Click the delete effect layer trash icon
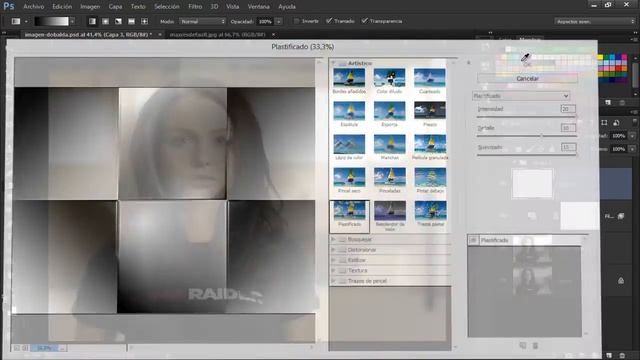 click(x=536, y=346)
